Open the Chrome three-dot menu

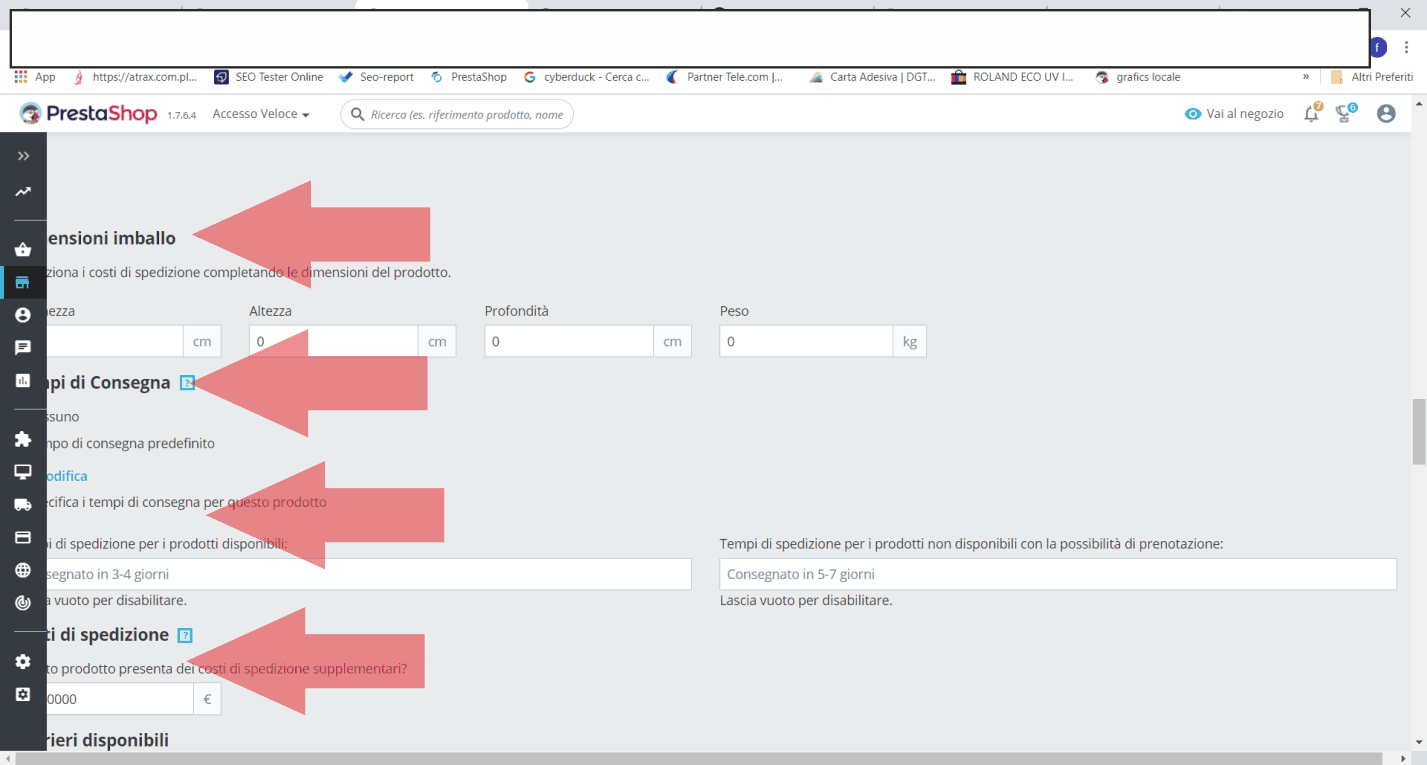coord(1406,47)
